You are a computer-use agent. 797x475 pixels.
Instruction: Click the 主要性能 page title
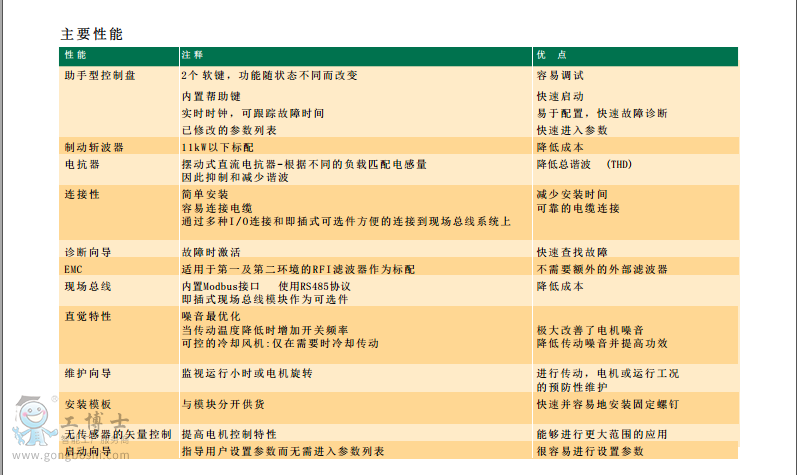(x=92, y=33)
